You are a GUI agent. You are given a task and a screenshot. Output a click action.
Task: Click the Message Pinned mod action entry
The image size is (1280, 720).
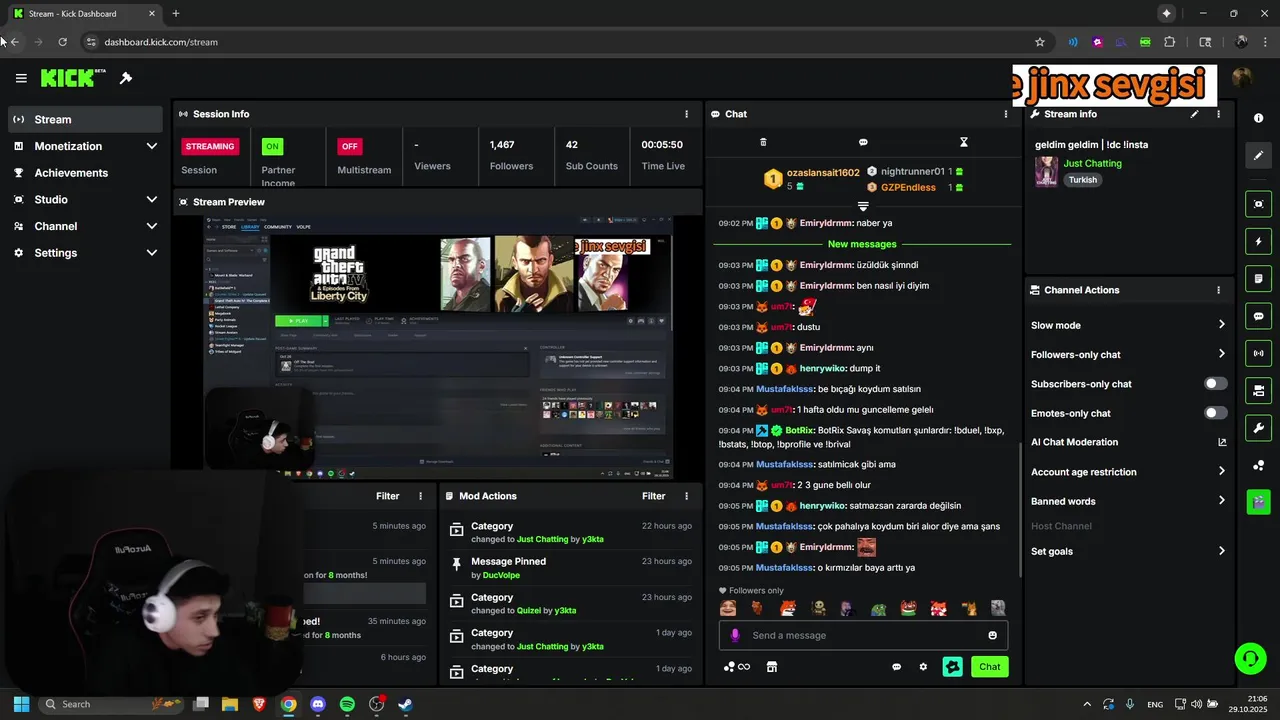(570, 568)
